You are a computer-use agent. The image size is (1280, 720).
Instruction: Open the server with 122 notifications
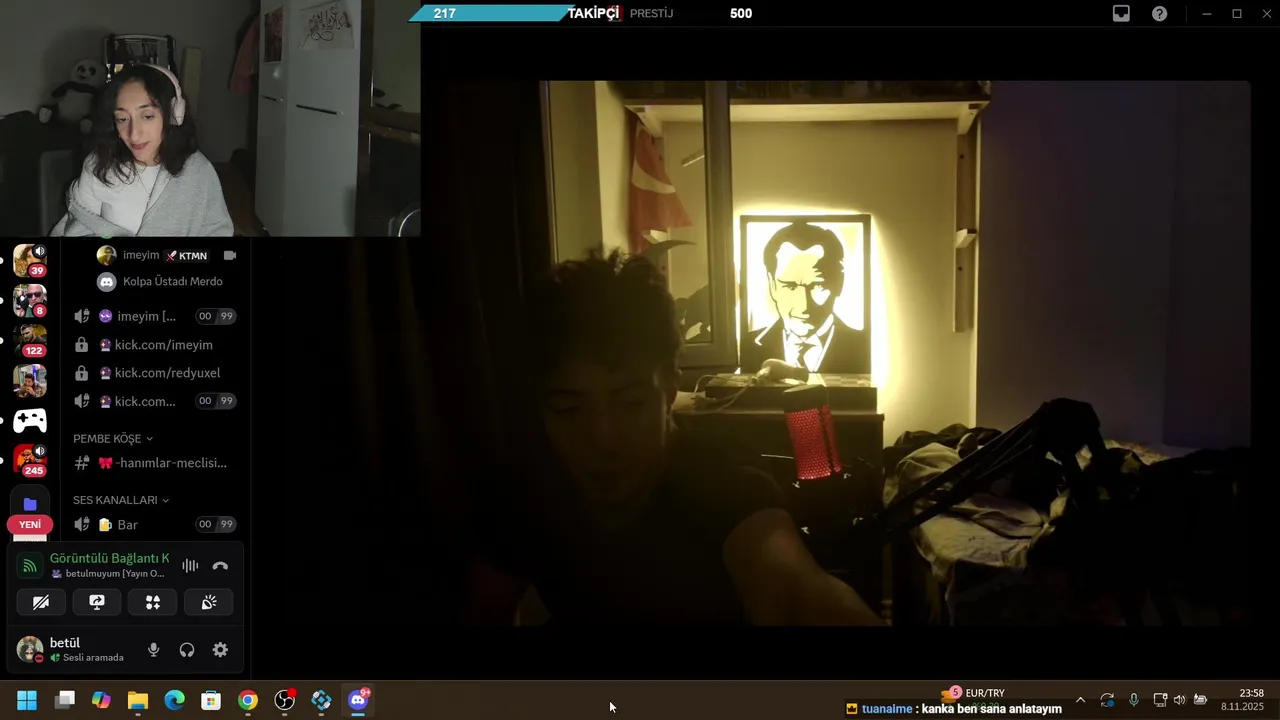[29, 340]
